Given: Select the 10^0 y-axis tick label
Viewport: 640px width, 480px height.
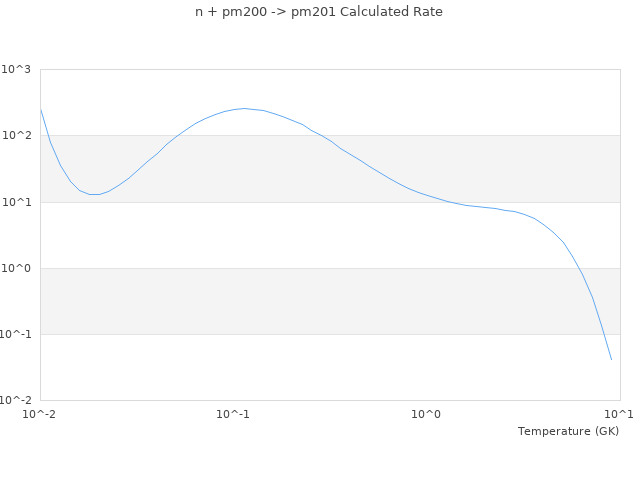Looking at the screenshot, I should pos(16,268).
